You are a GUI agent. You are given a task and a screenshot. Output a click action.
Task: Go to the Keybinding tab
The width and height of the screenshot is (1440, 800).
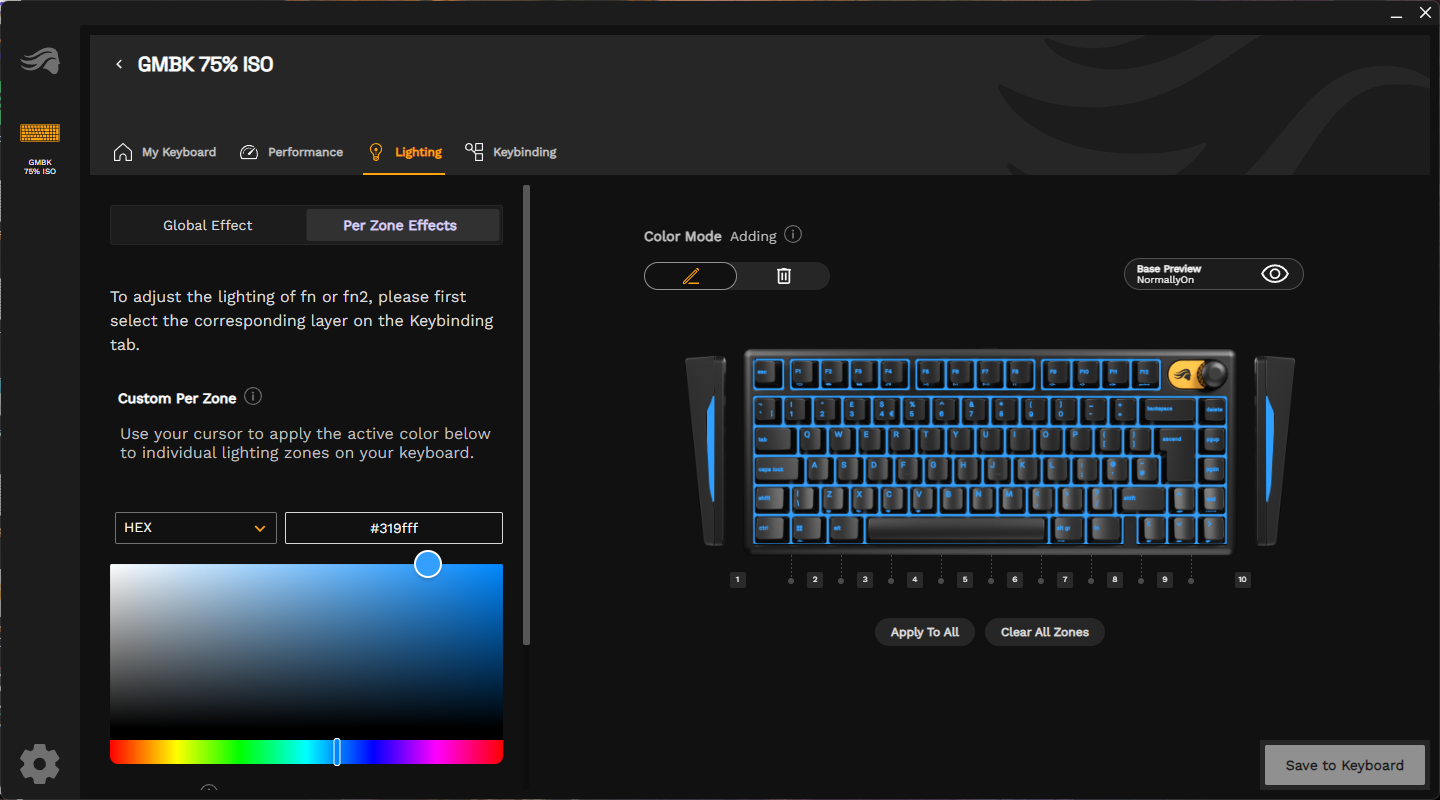tap(511, 152)
